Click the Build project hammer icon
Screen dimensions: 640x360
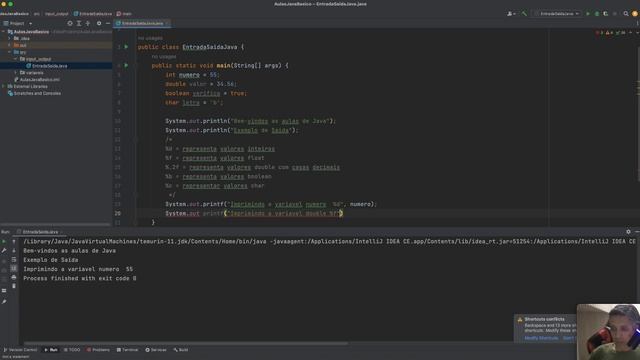click(524, 14)
